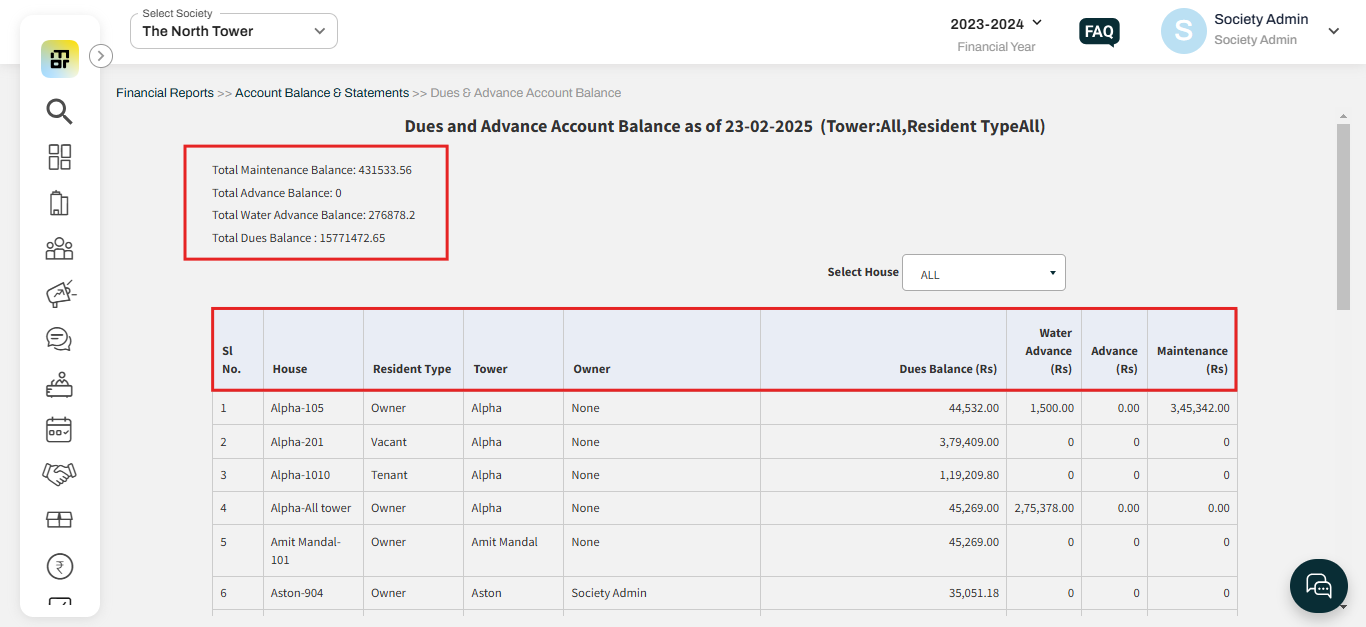The image size is (1366, 627).
Task: Click the maintenance value 3,45,342.00
Action: pos(1199,408)
